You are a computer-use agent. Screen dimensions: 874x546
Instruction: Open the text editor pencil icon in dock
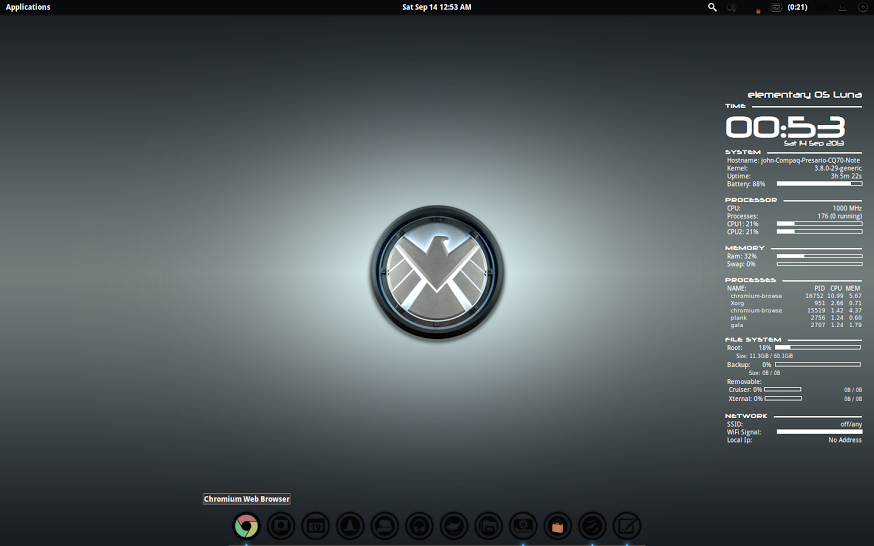point(627,525)
